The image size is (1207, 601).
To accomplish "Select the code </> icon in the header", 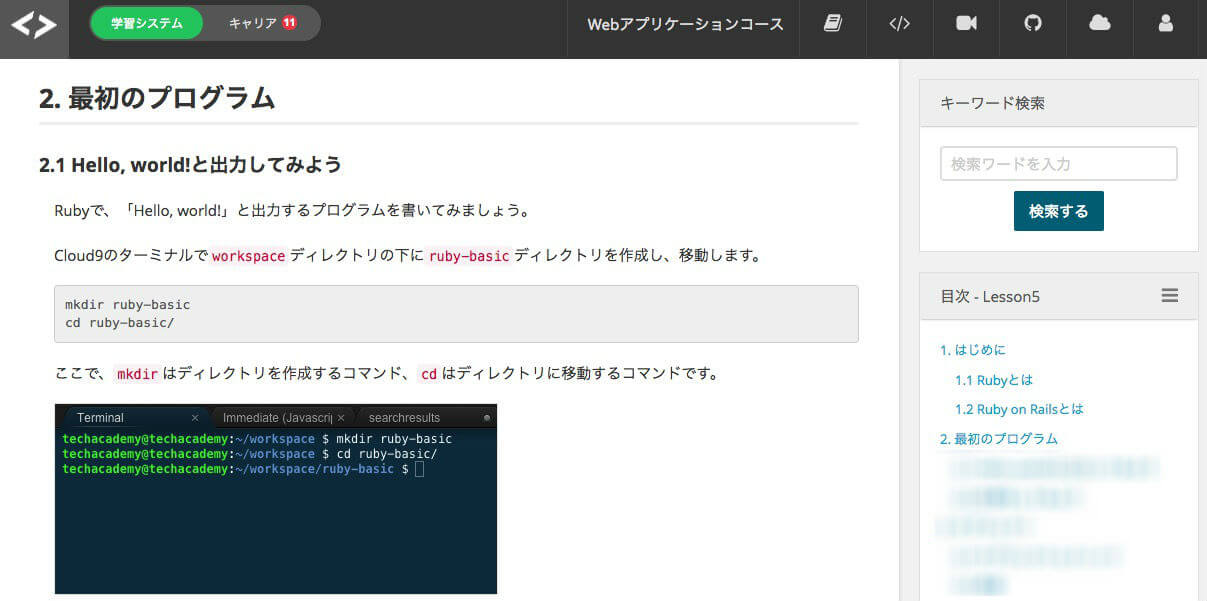I will [x=899, y=24].
